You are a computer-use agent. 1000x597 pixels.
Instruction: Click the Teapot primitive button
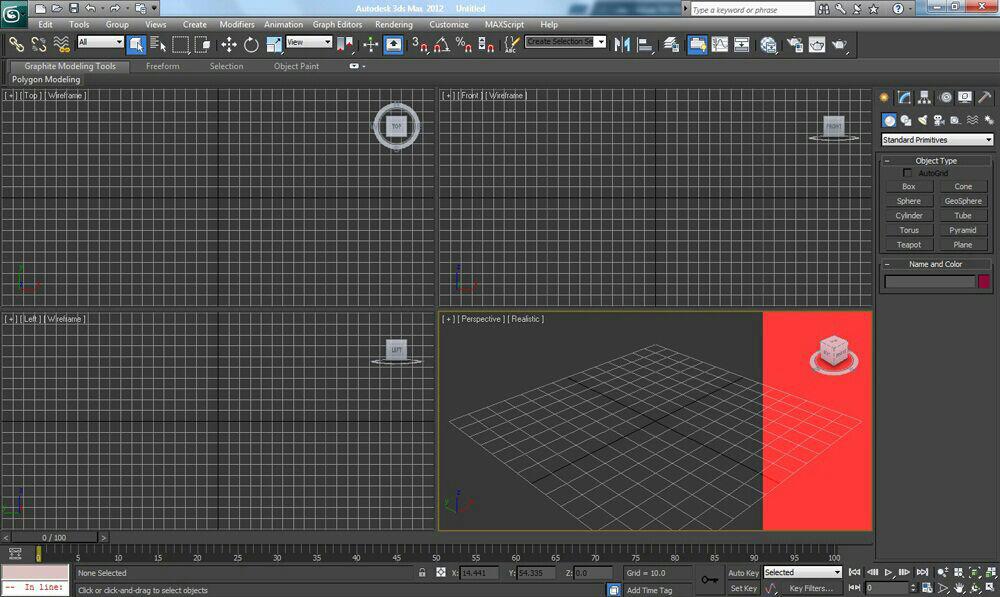908,245
